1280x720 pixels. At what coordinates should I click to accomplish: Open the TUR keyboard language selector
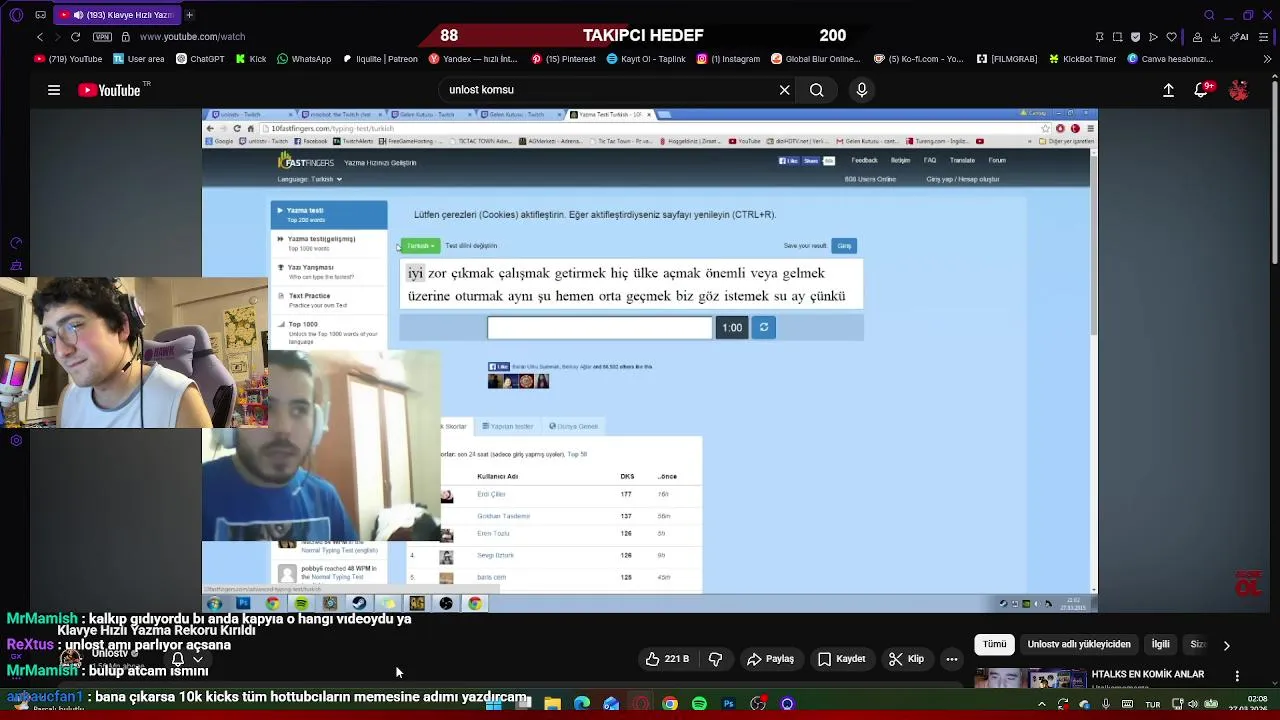coord(1153,704)
